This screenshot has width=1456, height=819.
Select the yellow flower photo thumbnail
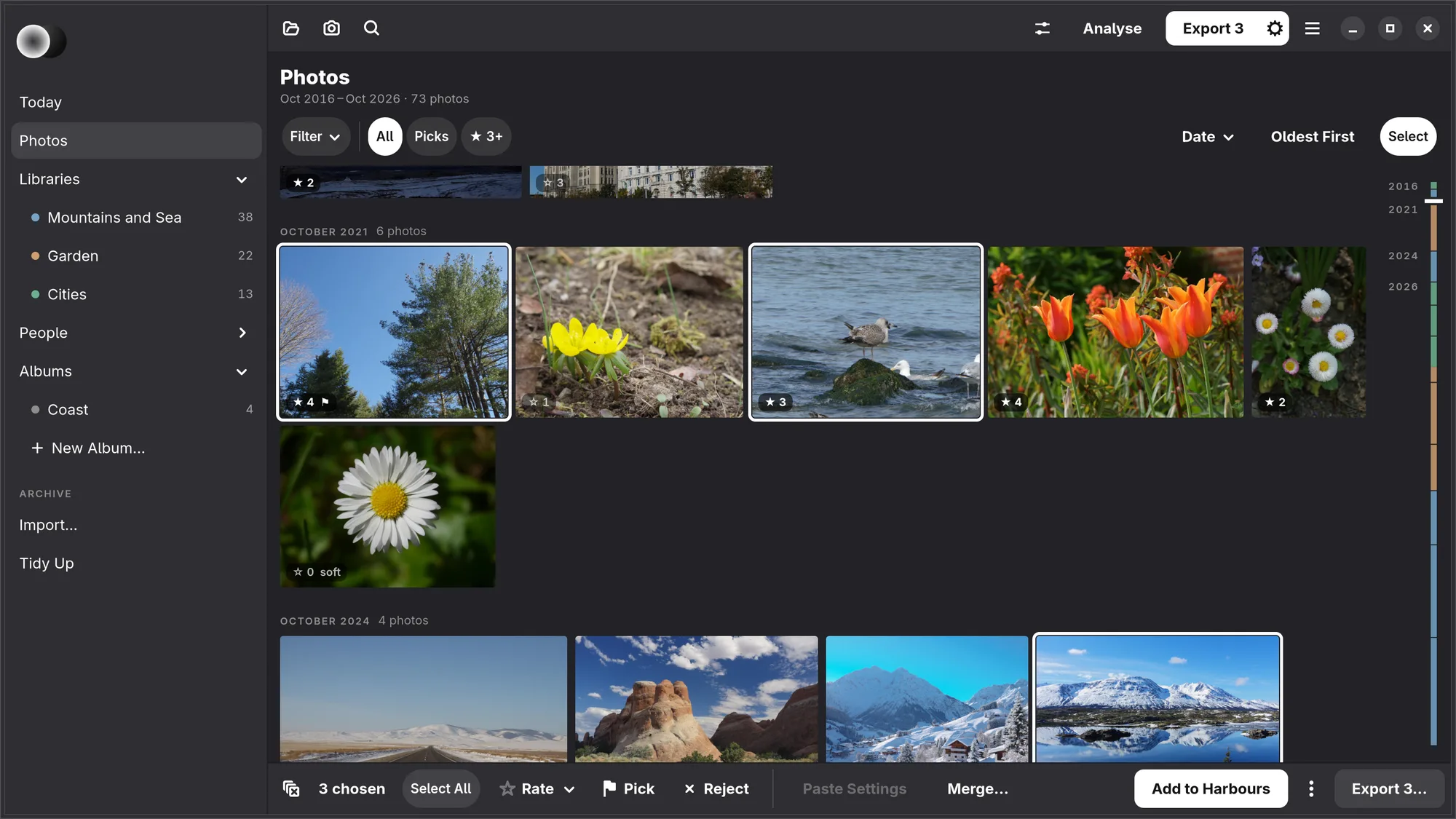(x=630, y=332)
